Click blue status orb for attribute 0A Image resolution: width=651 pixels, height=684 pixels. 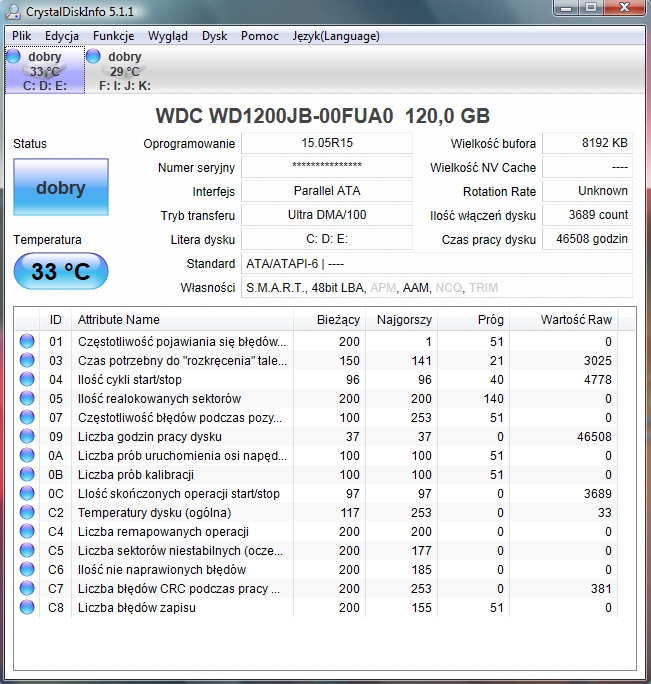(27, 455)
